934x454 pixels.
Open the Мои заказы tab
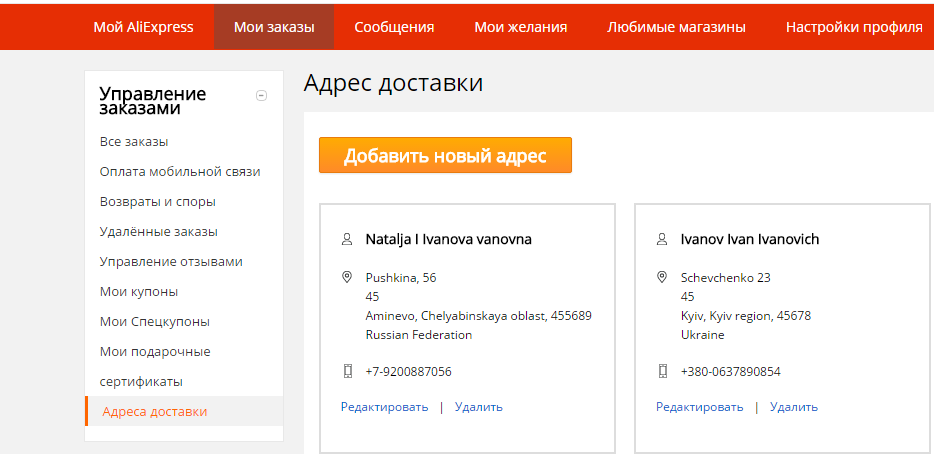tap(274, 27)
